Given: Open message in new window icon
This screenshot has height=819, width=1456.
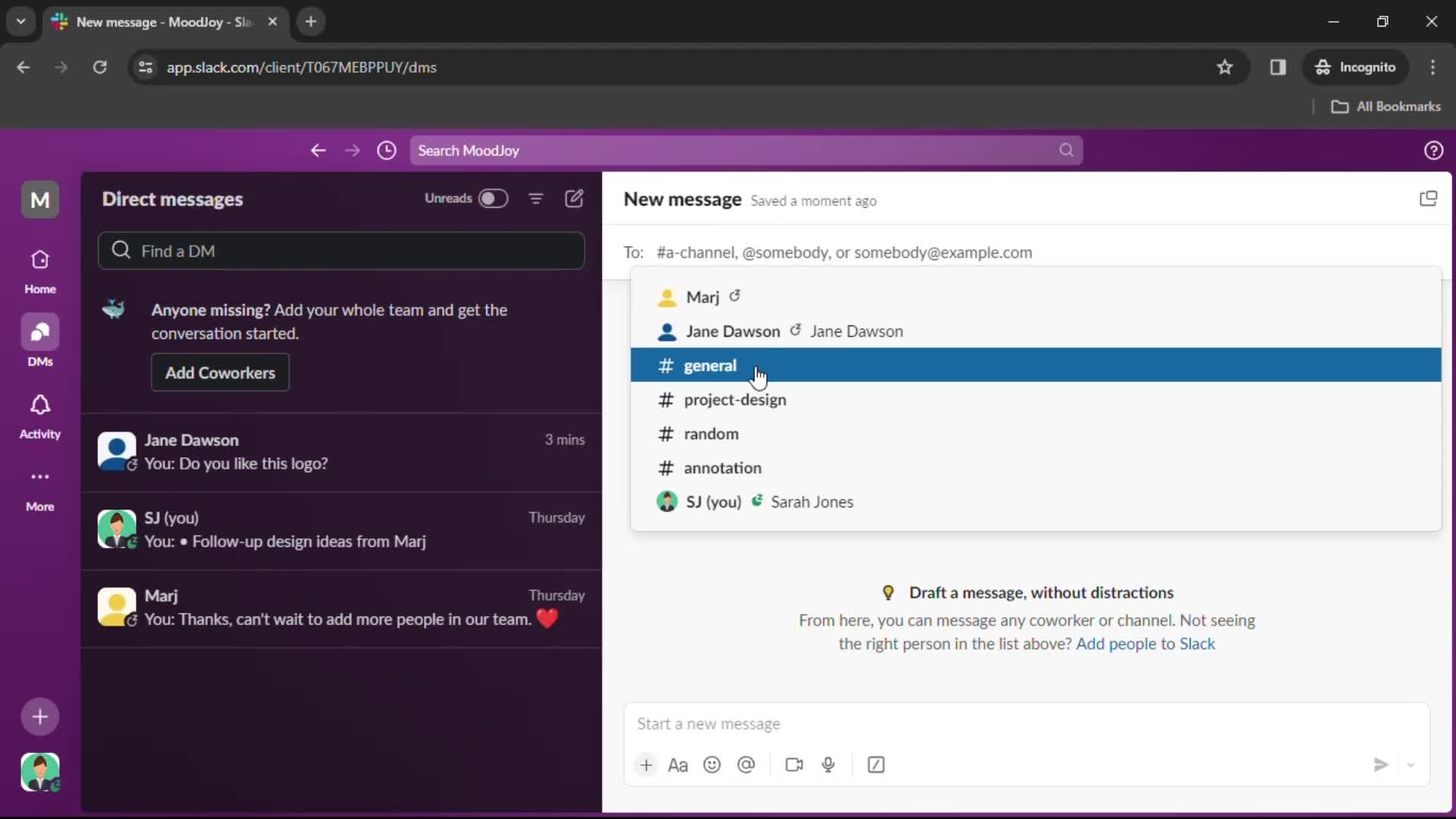Looking at the screenshot, I should pos(1428,199).
